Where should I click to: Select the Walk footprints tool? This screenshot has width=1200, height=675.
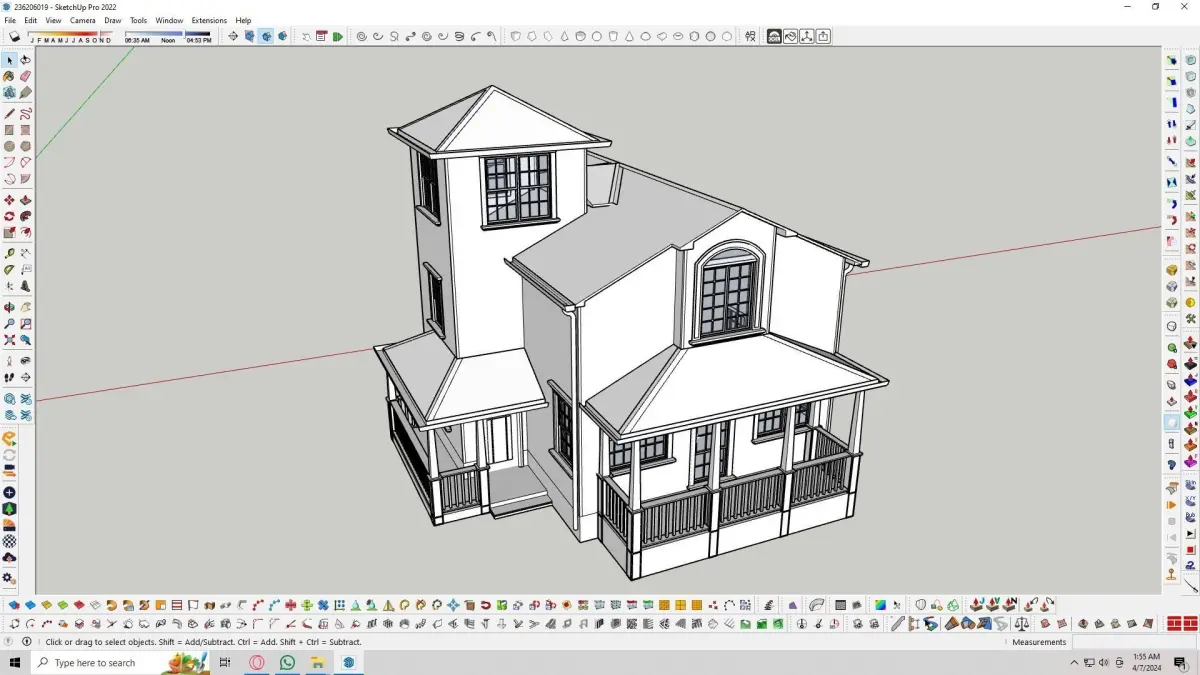pyautogui.click(x=9, y=377)
